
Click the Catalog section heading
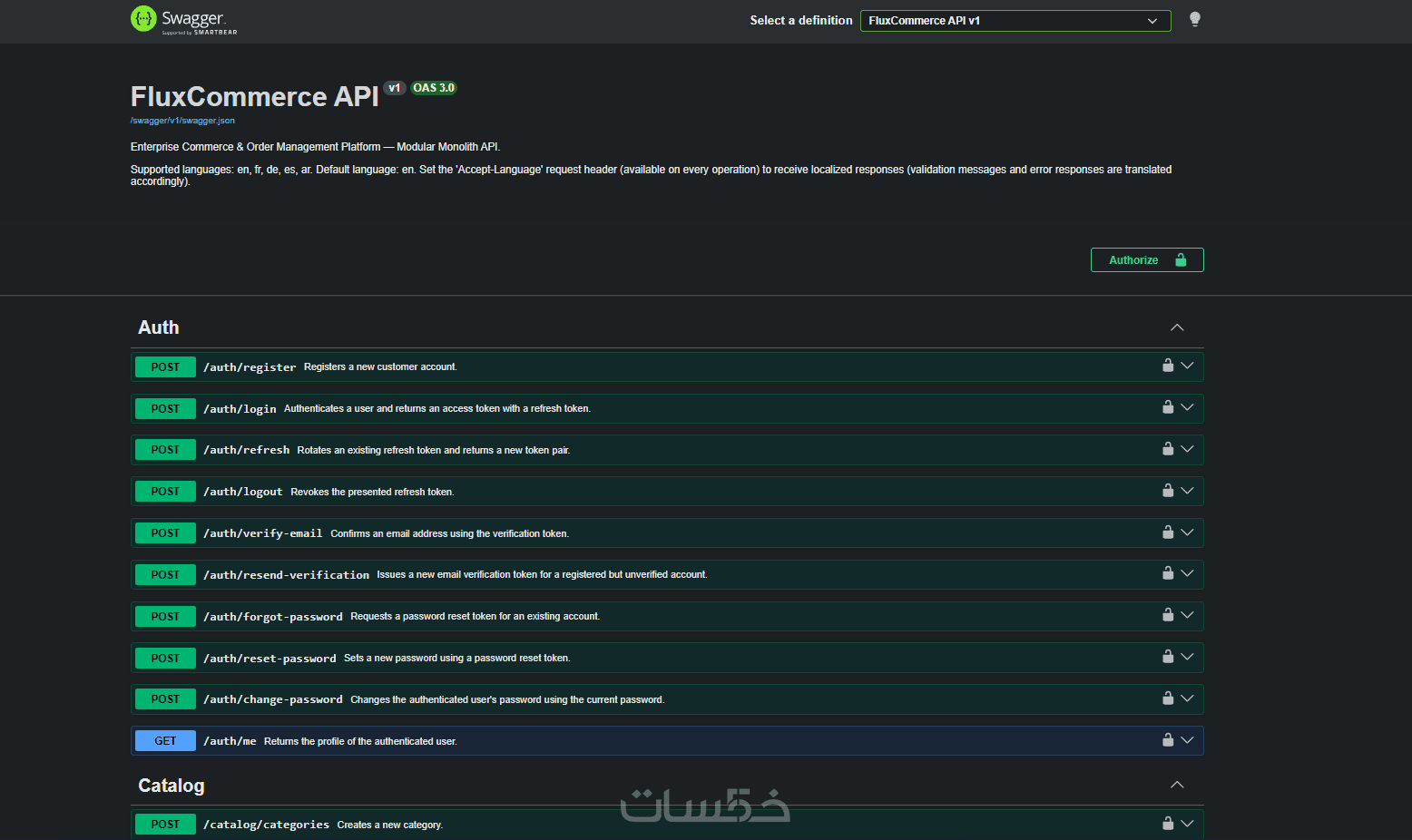[172, 786]
